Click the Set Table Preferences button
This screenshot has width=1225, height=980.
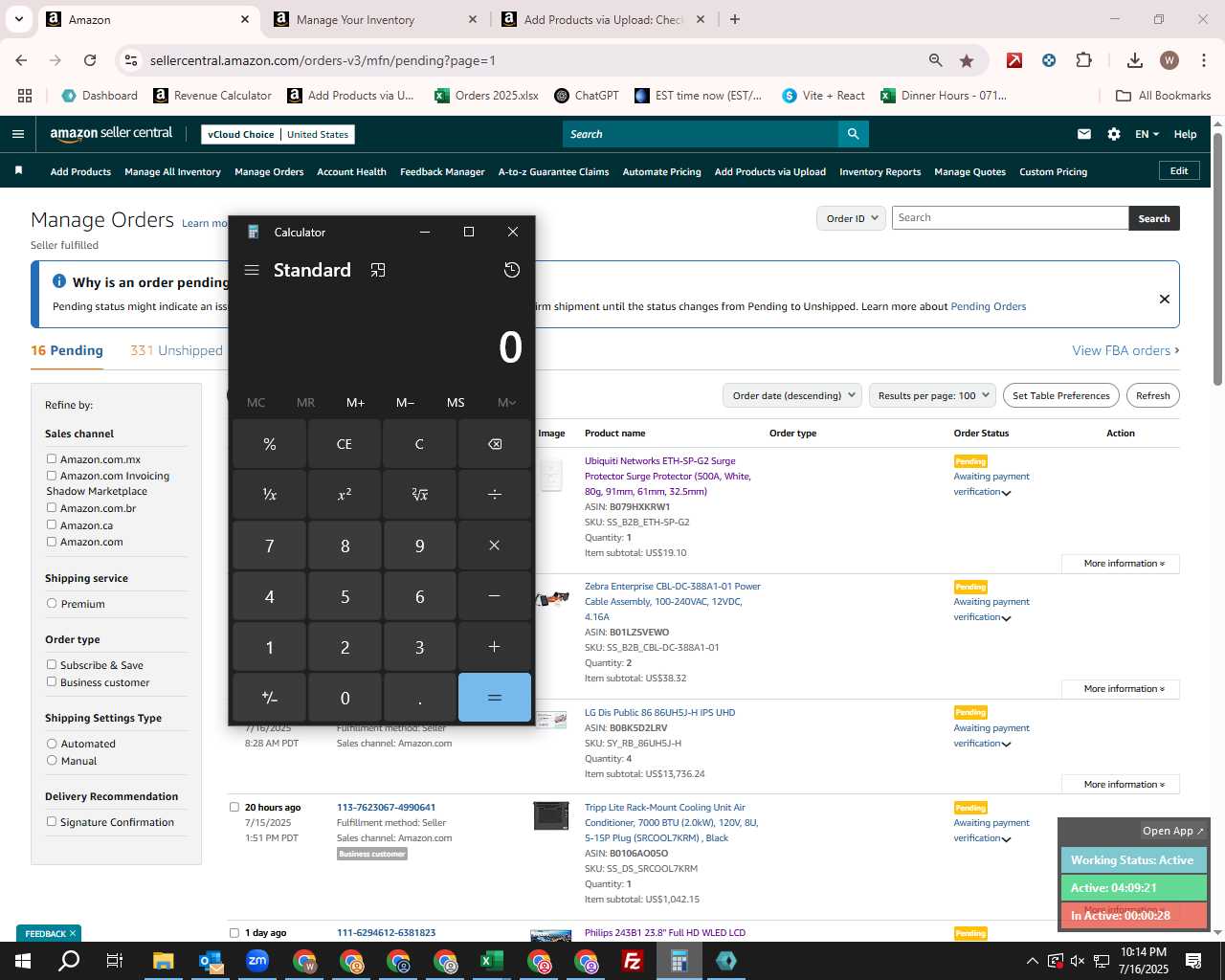[1061, 395]
